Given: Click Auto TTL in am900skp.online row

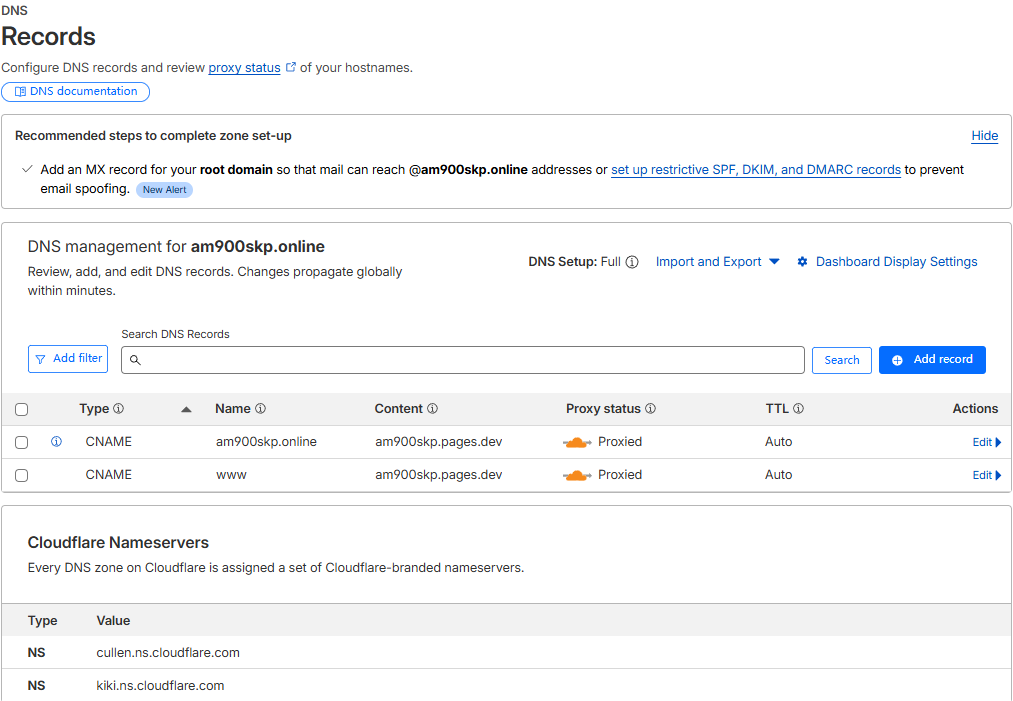Looking at the screenshot, I should pos(778,442).
